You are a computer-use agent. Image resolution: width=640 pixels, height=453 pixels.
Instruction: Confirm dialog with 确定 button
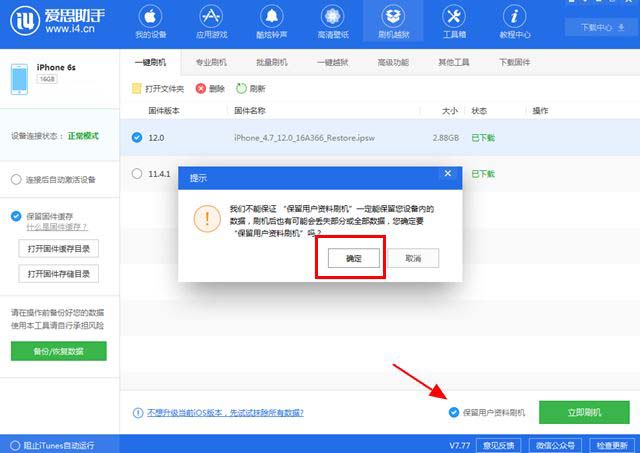[353, 258]
